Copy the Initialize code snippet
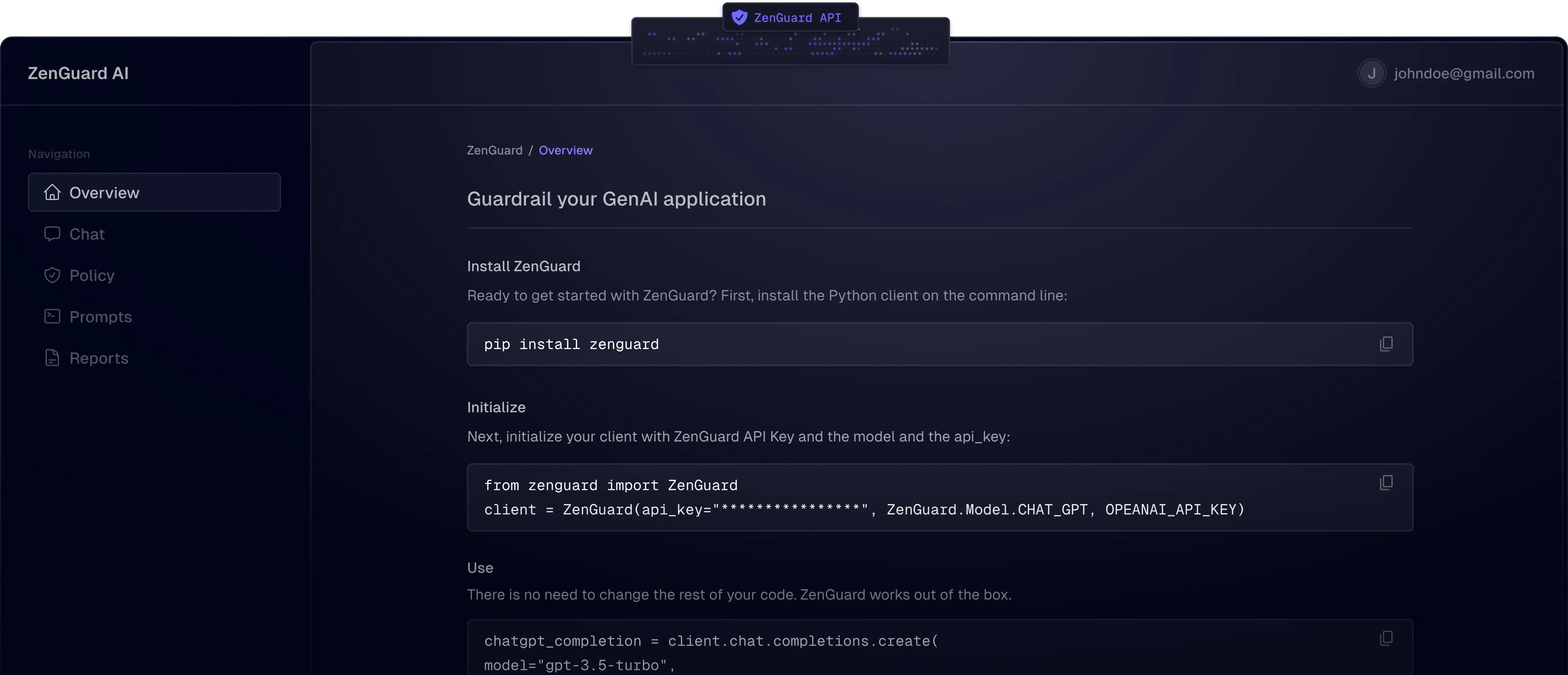 click(1386, 483)
